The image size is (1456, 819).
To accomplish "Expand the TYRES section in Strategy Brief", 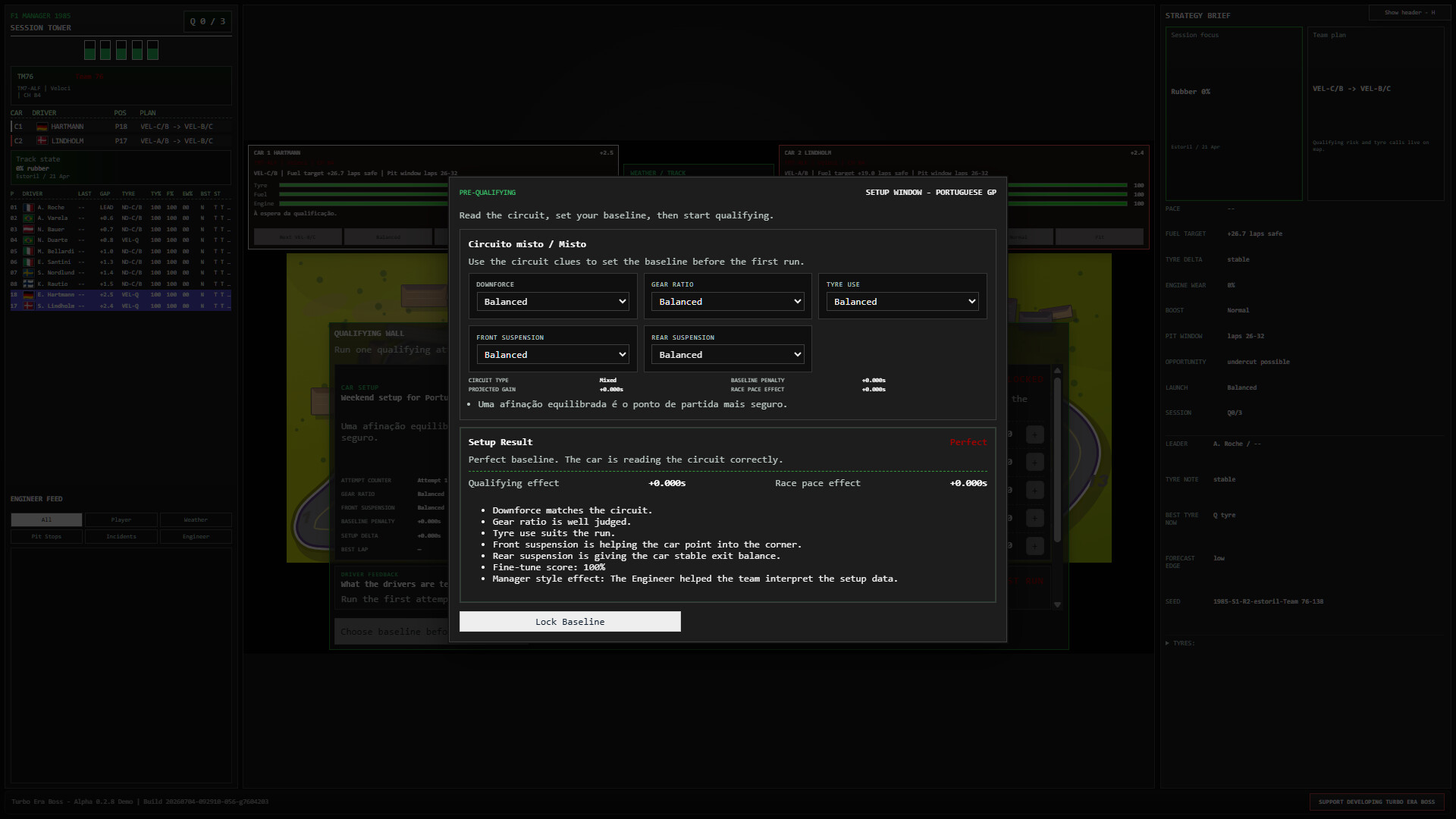I will (x=1180, y=643).
